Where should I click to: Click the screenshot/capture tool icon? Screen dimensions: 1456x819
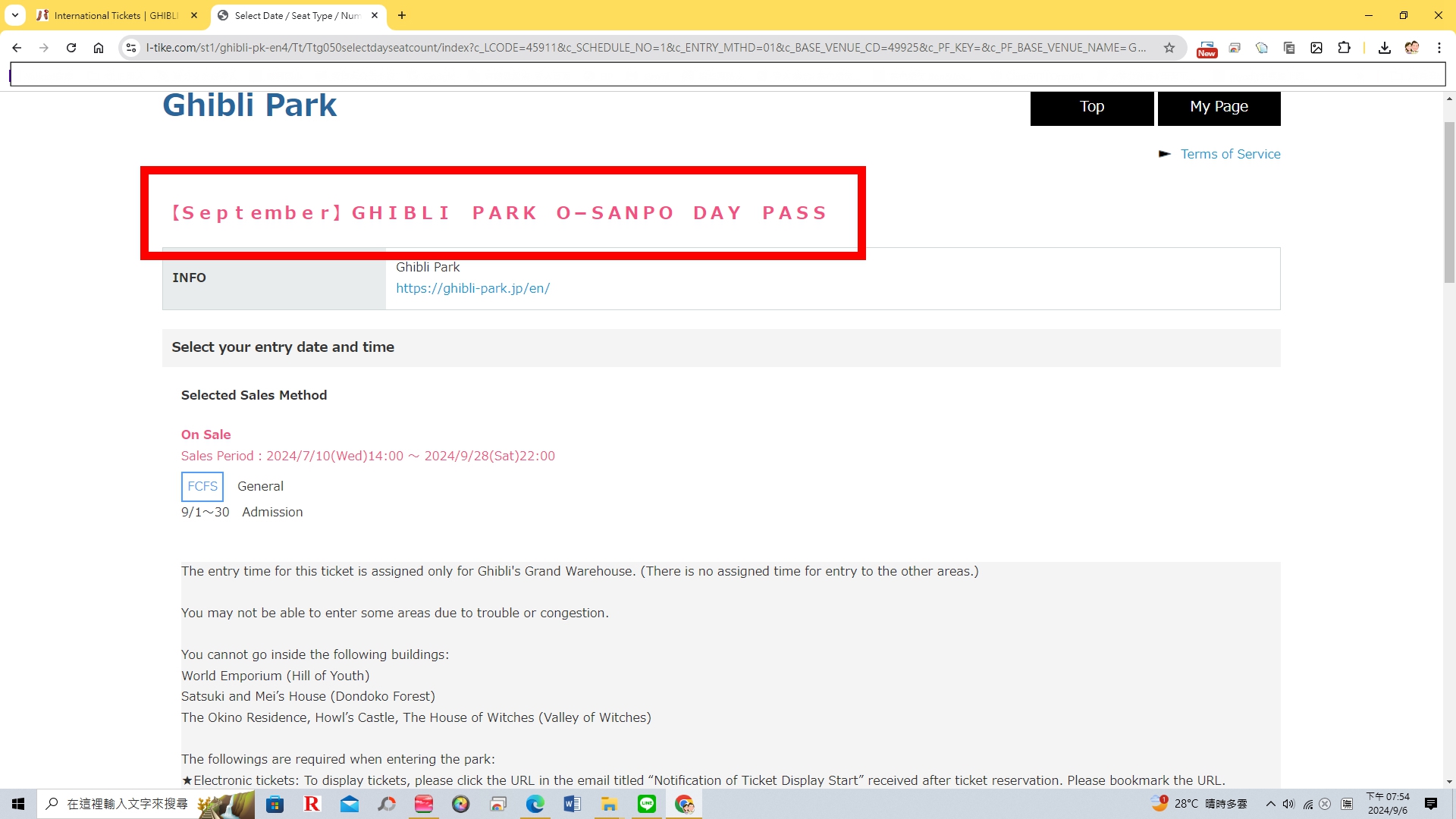pos(1319,47)
